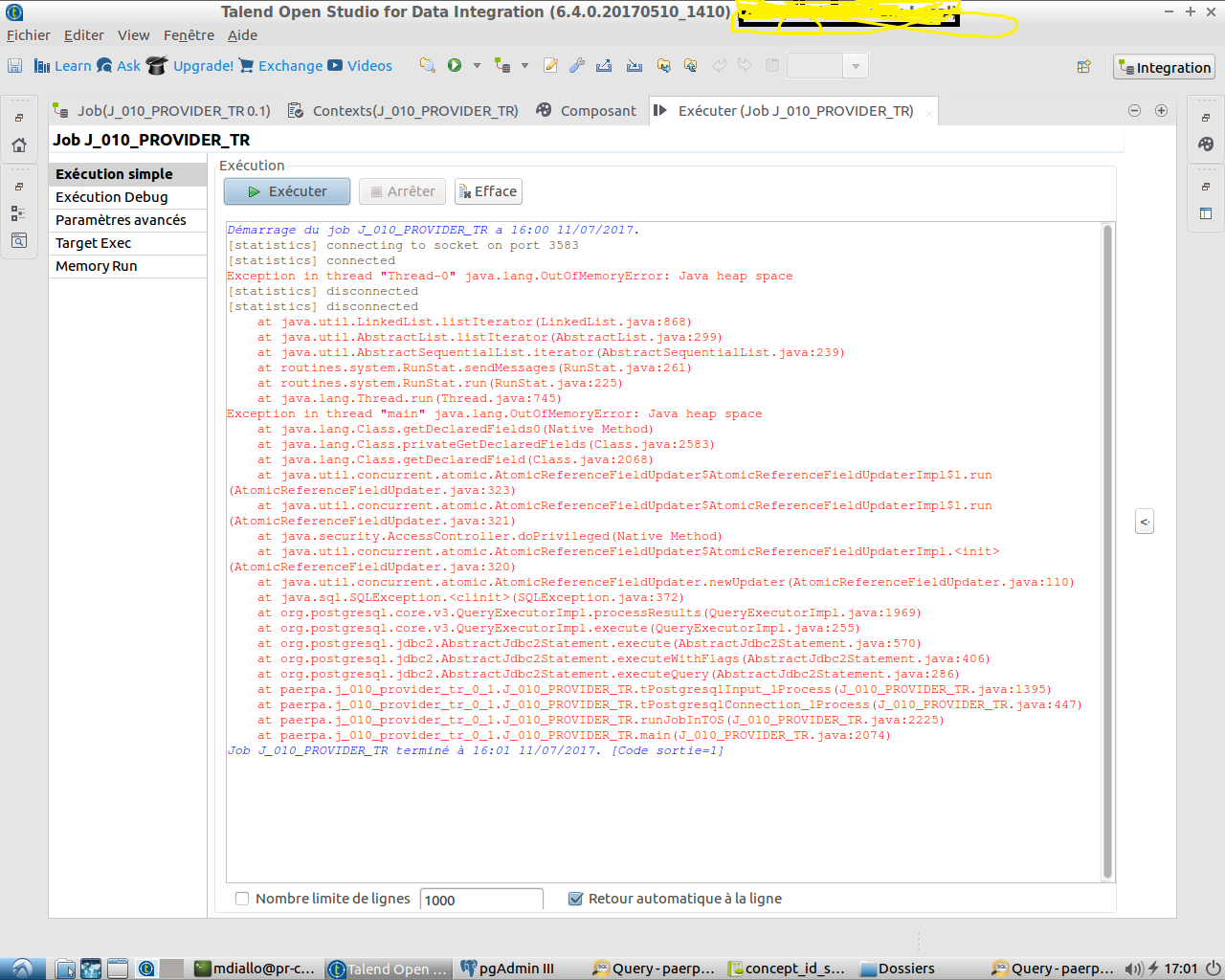The width and height of the screenshot is (1225, 980).
Task: Click the Save disk icon in toolbar
Action: pyautogui.click(x=14, y=66)
